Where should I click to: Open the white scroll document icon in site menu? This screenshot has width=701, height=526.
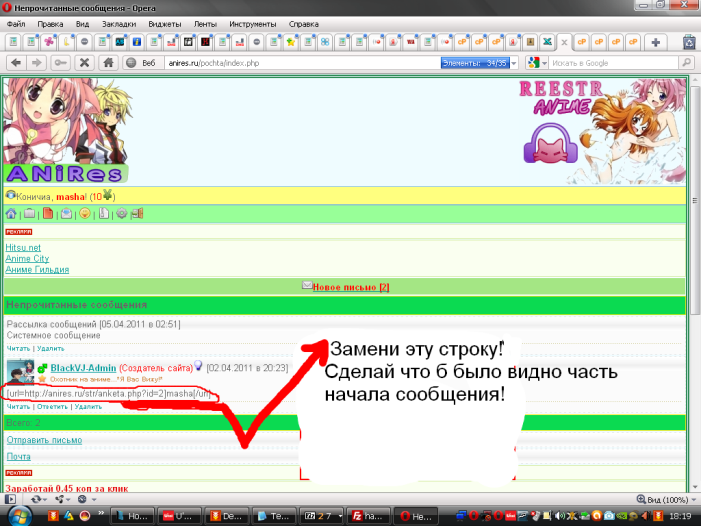[104, 214]
